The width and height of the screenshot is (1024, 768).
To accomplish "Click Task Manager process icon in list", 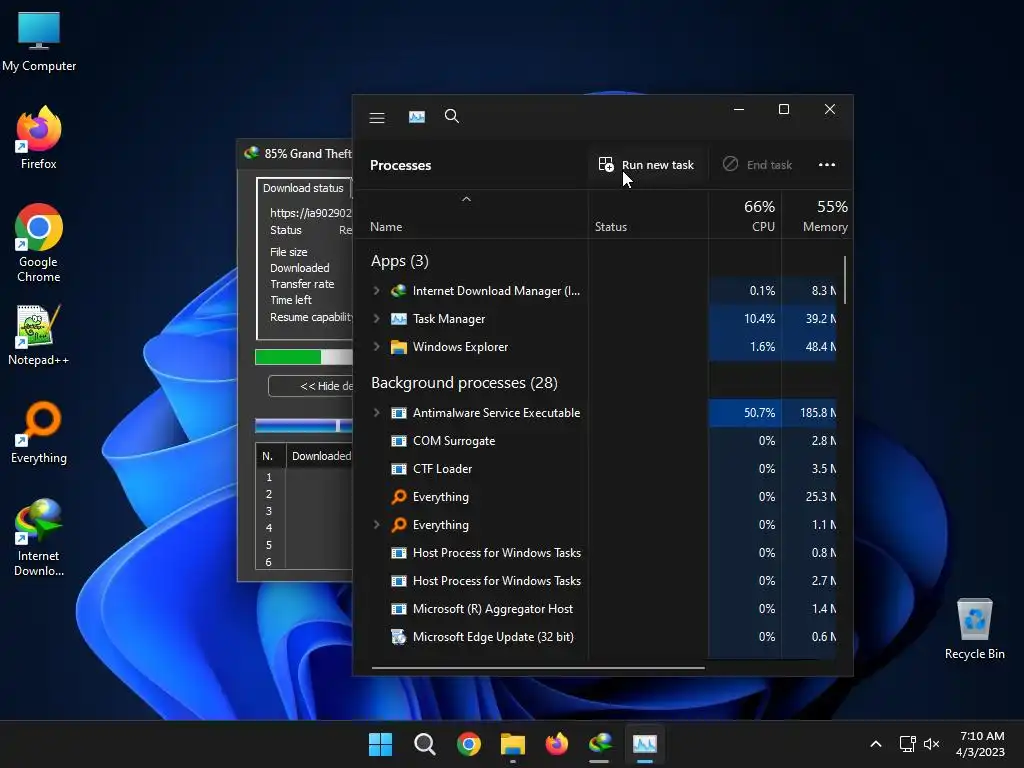I will pyautogui.click(x=398, y=319).
